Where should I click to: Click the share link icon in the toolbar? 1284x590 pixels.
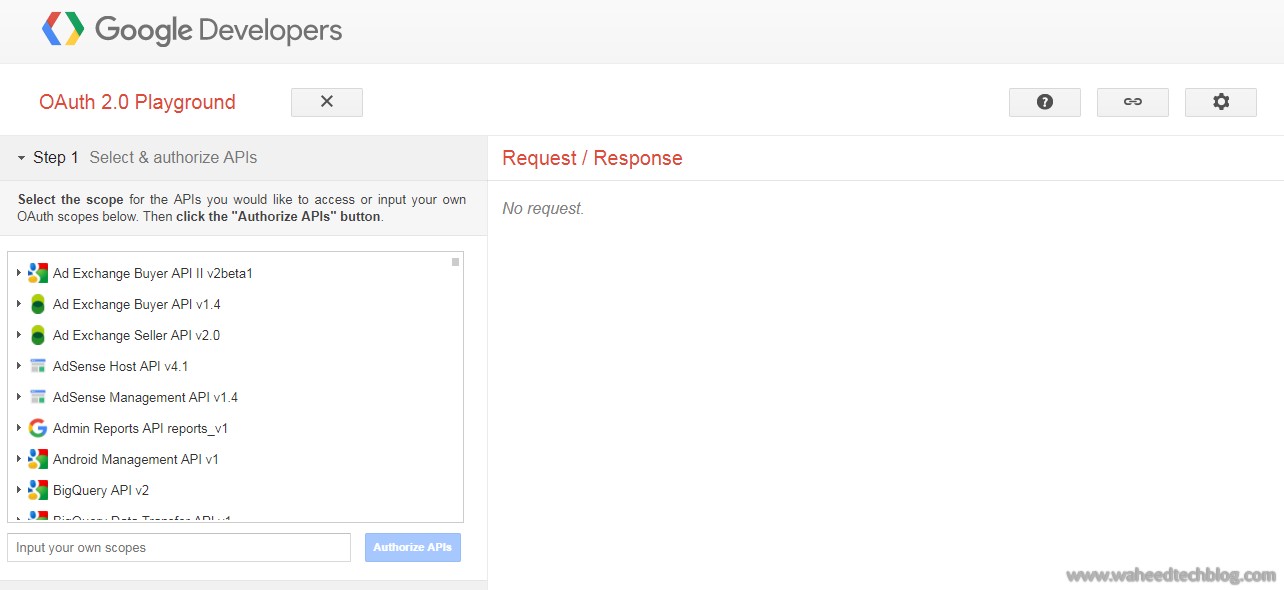pyautogui.click(x=1132, y=101)
